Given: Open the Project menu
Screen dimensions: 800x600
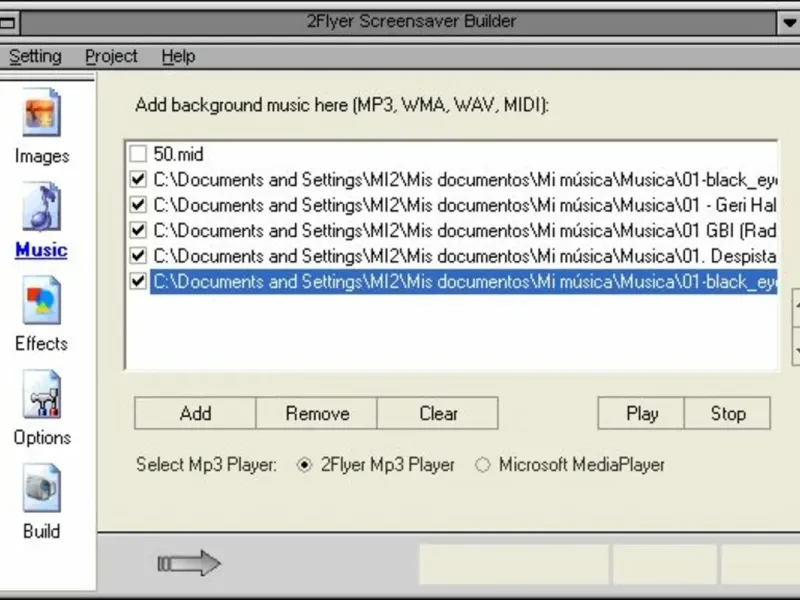Looking at the screenshot, I should [x=111, y=56].
